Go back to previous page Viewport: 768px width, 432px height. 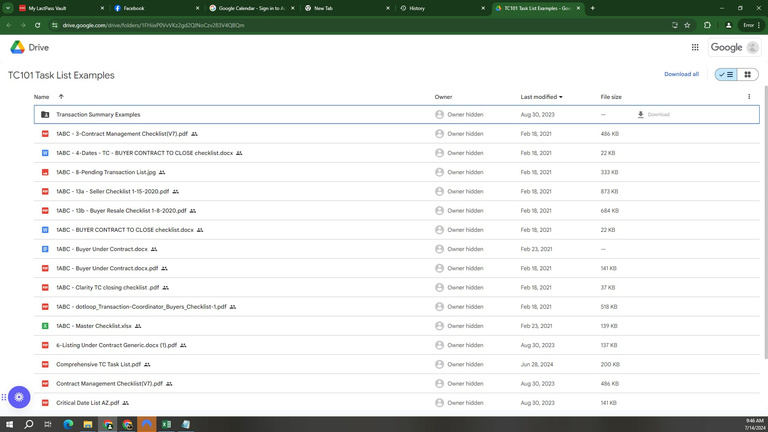(x=9, y=25)
